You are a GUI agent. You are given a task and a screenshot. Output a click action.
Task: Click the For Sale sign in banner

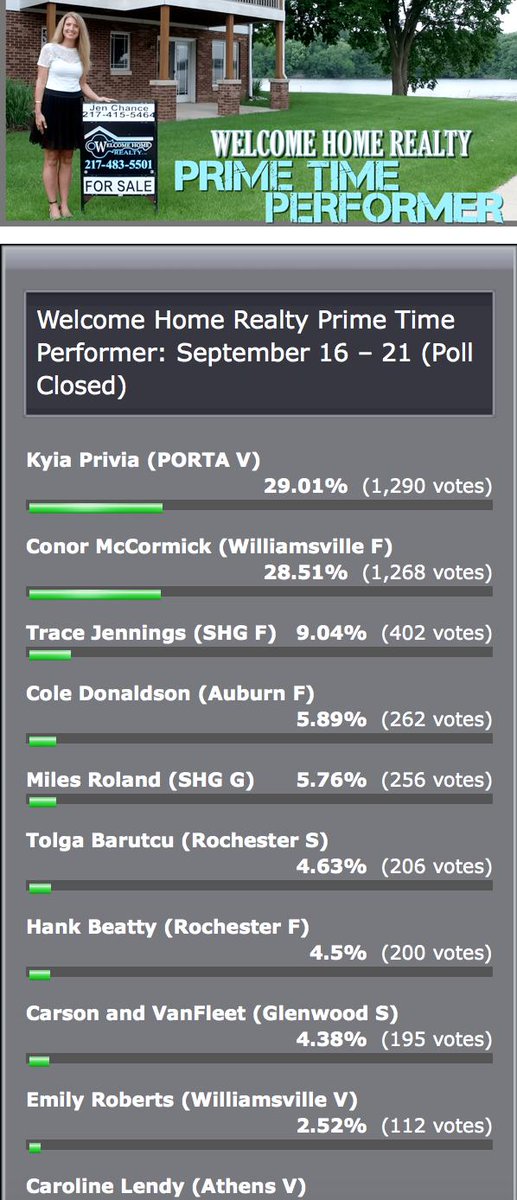[119, 152]
